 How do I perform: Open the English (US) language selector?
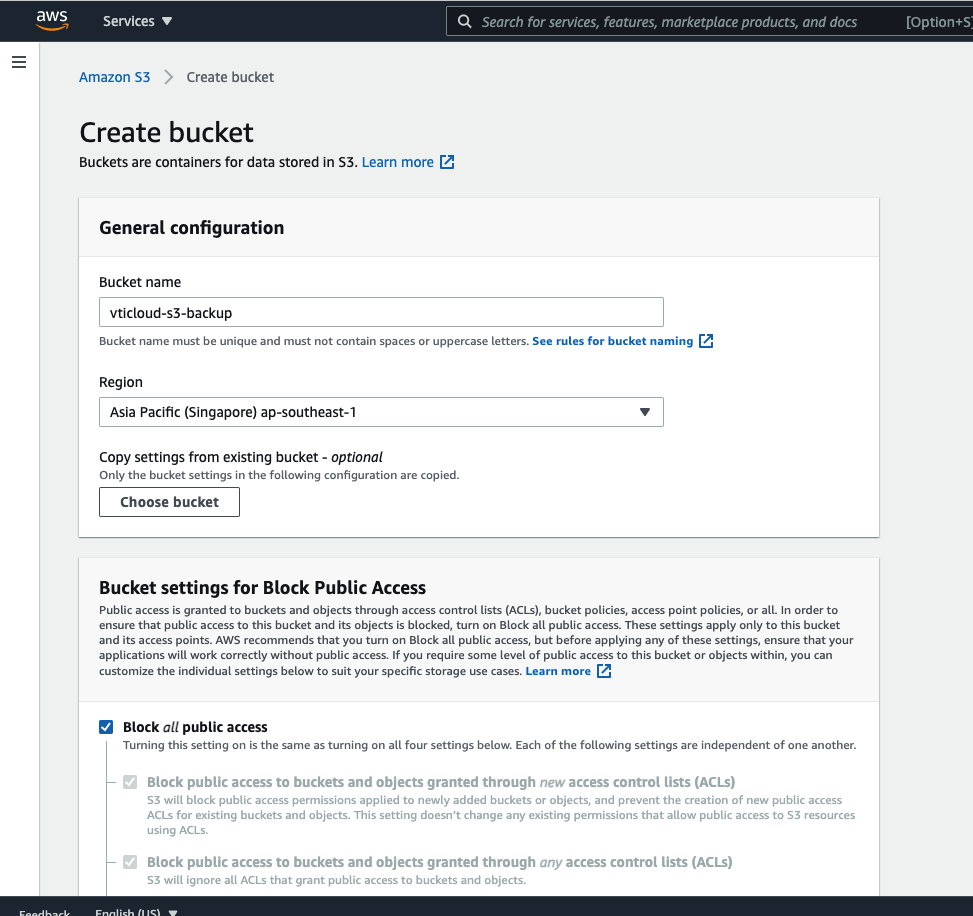click(x=136, y=912)
